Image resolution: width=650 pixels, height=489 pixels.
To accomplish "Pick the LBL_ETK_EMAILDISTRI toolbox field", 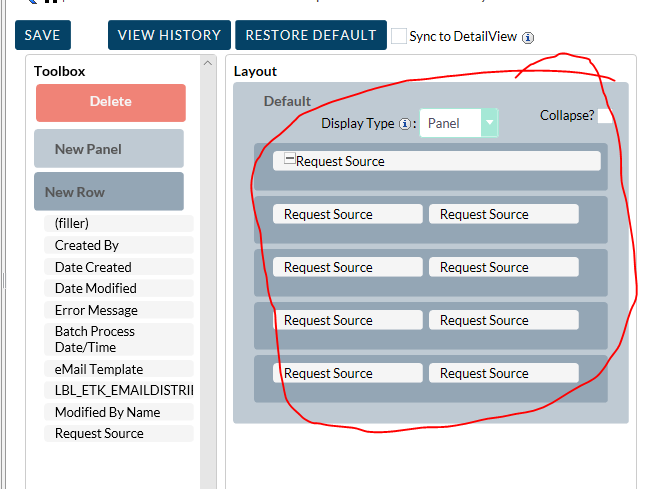I will click(x=119, y=390).
